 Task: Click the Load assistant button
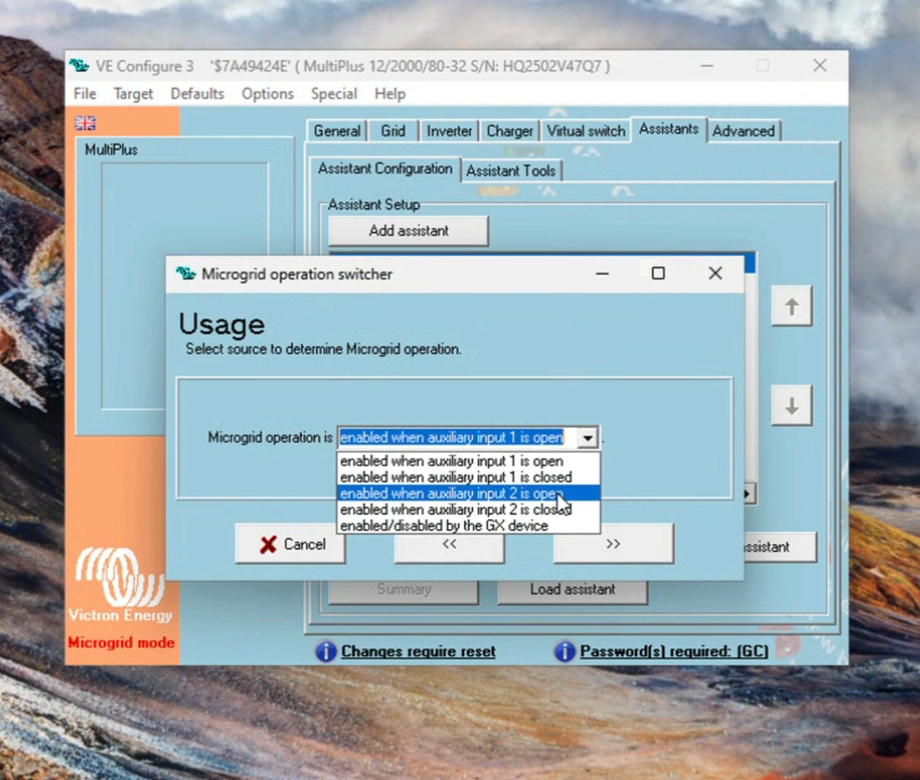point(573,590)
